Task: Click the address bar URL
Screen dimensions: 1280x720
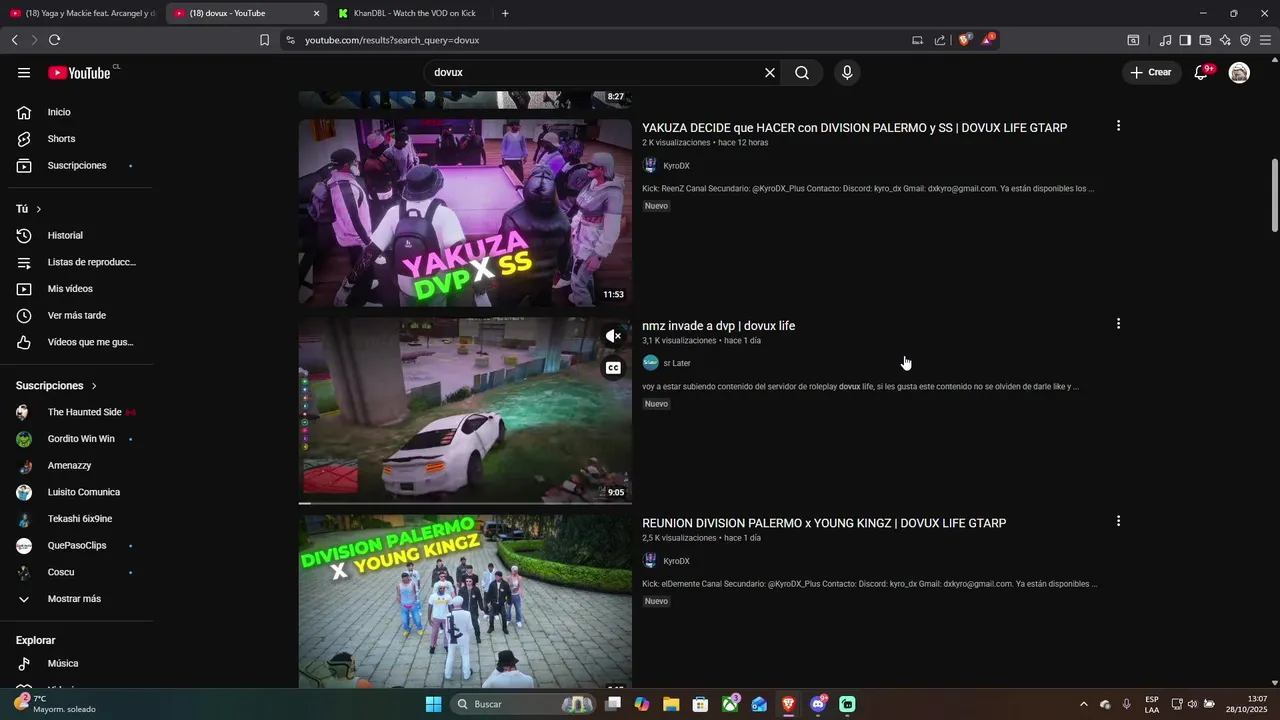Action: click(x=392, y=40)
